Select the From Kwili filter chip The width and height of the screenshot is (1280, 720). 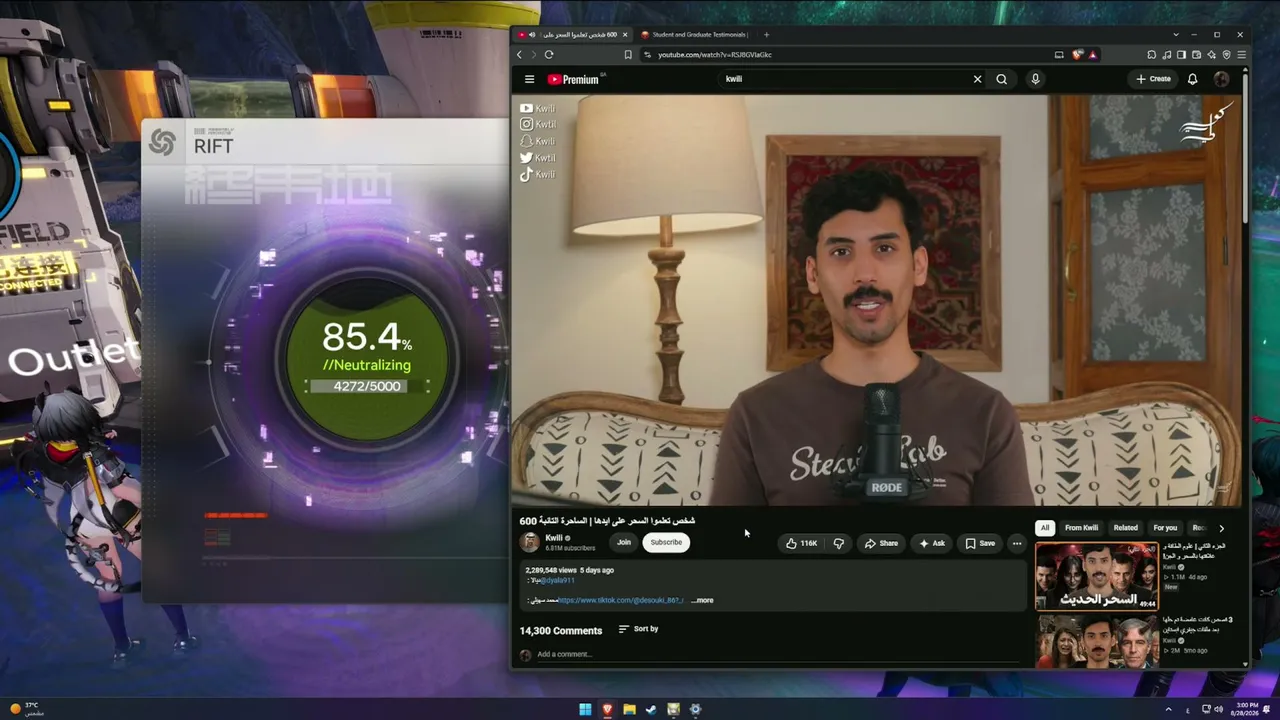[1081, 528]
